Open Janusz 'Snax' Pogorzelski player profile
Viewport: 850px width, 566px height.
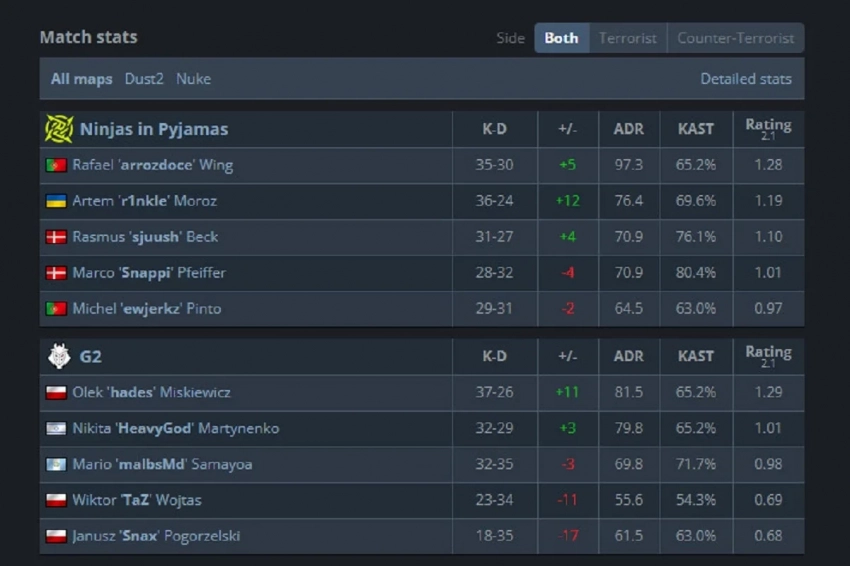(x=156, y=536)
